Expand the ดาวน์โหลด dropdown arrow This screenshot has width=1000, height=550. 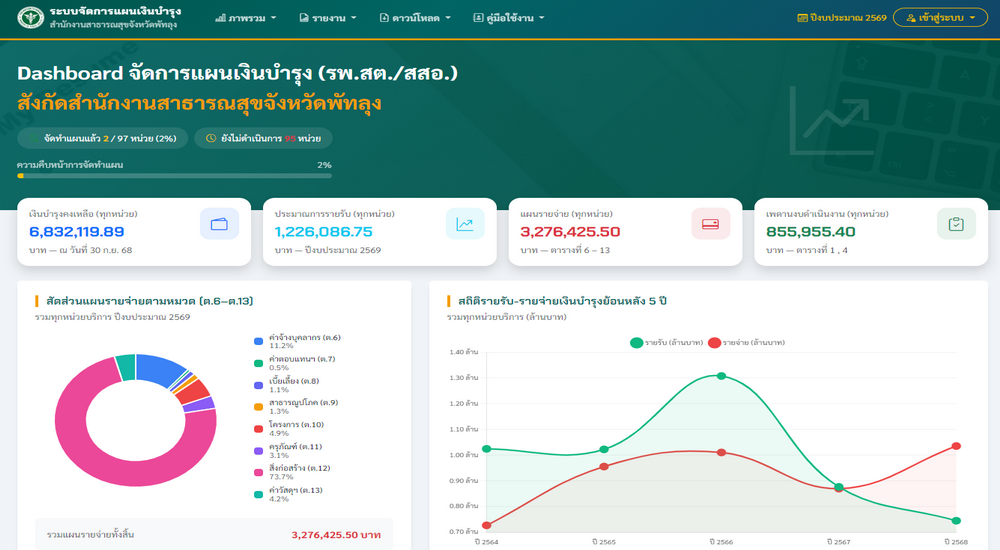(448, 18)
